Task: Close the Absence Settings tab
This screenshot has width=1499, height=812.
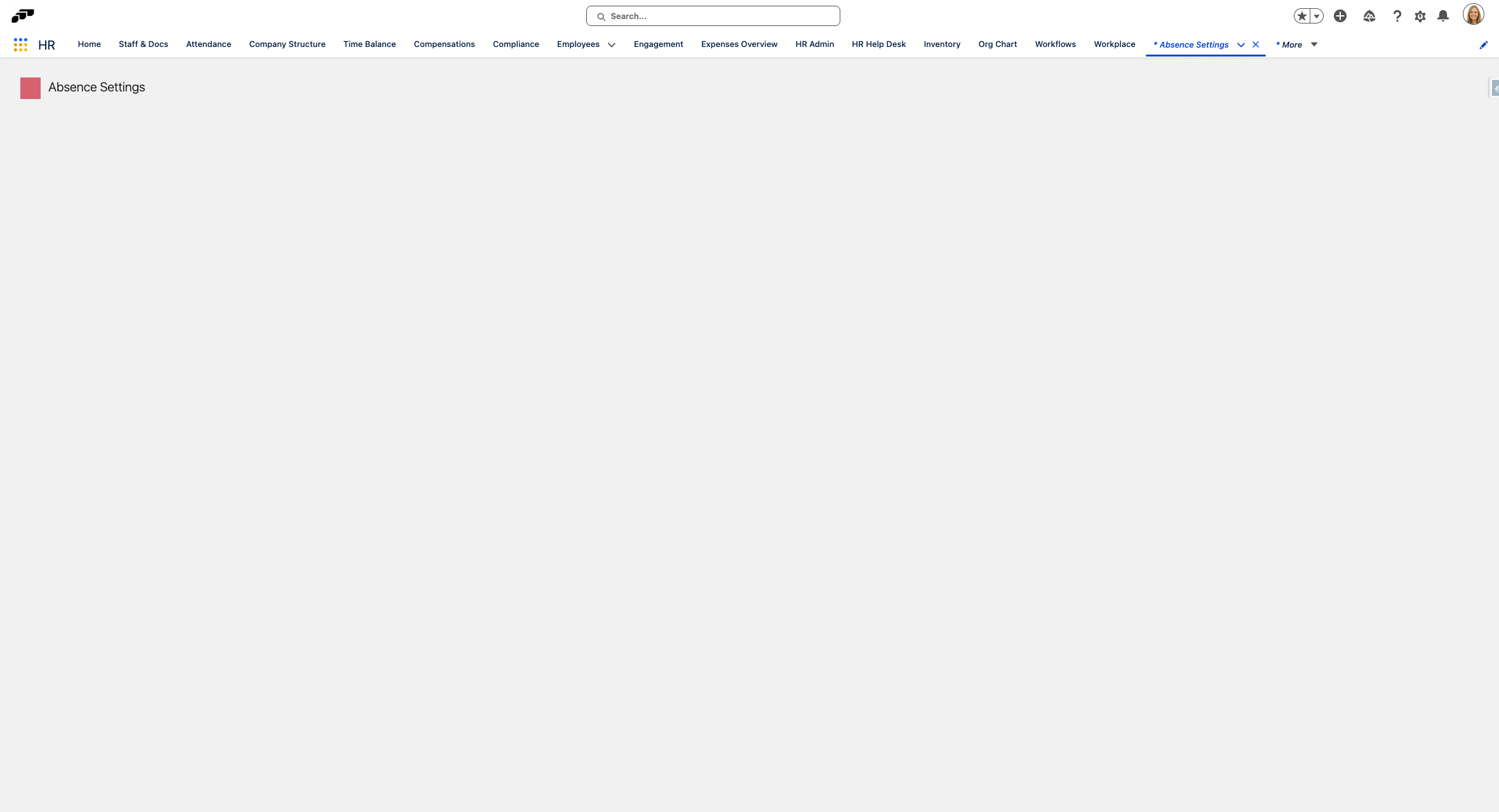Action: point(1255,44)
